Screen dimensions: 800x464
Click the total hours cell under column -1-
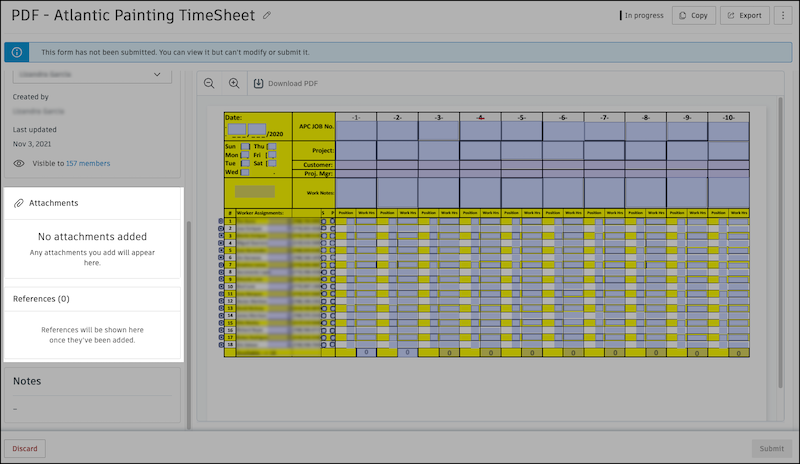pyautogui.click(x=366, y=352)
